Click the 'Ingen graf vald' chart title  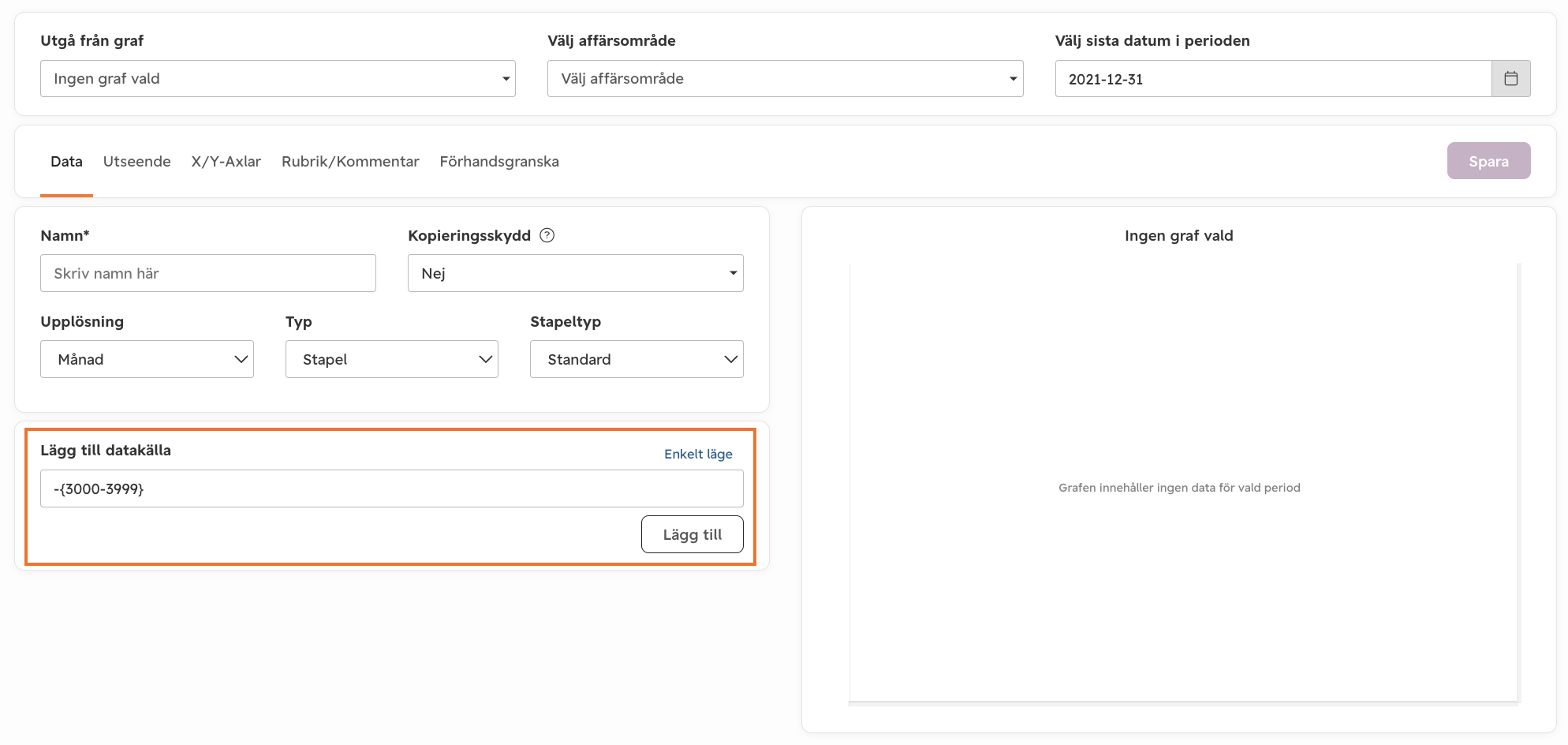(1178, 235)
